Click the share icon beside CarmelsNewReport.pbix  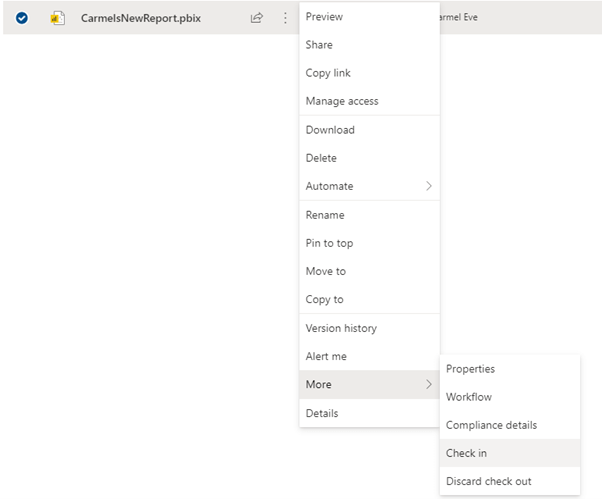coord(257,18)
